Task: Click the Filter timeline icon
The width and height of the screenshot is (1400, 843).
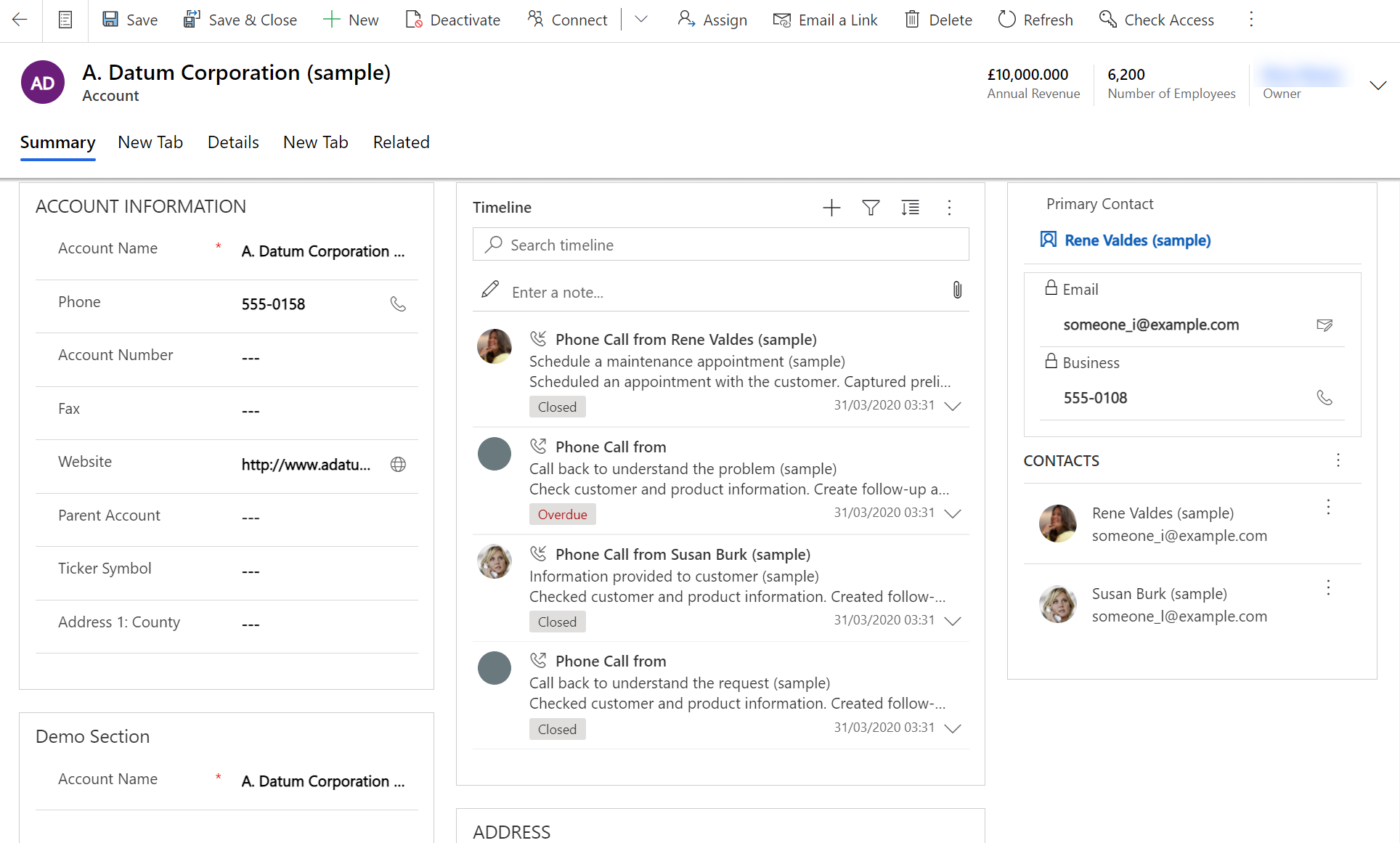Action: [871, 207]
